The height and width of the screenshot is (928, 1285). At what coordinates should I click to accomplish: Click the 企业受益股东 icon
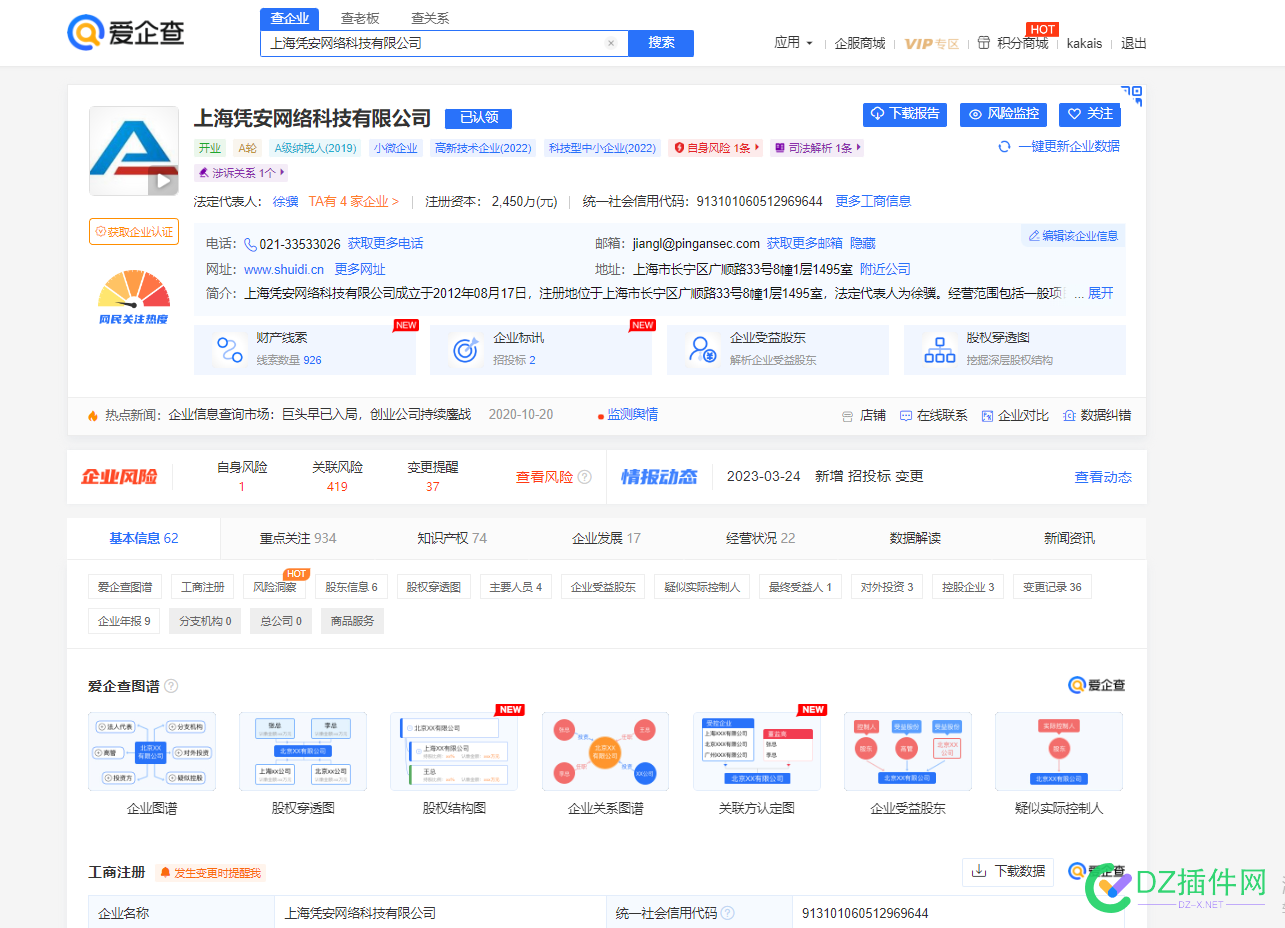pyautogui.click(x=703, y=349)
